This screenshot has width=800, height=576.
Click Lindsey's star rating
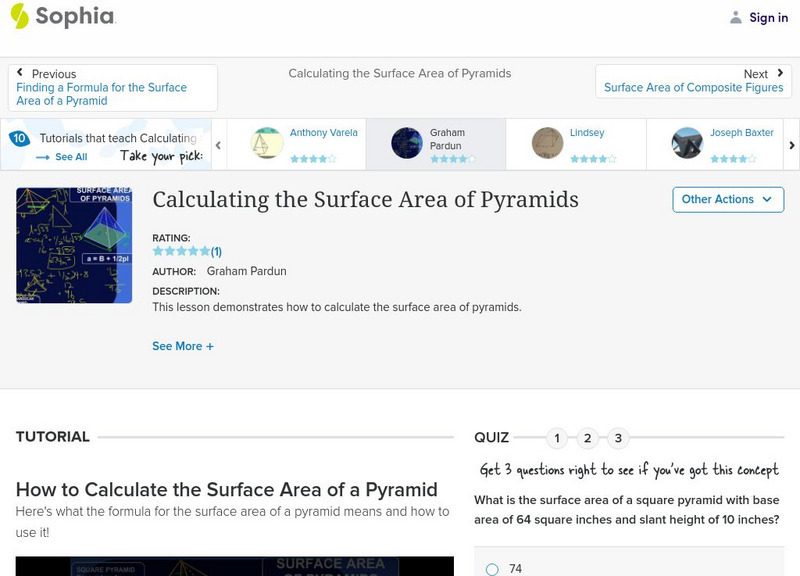[x=593, y=159]
